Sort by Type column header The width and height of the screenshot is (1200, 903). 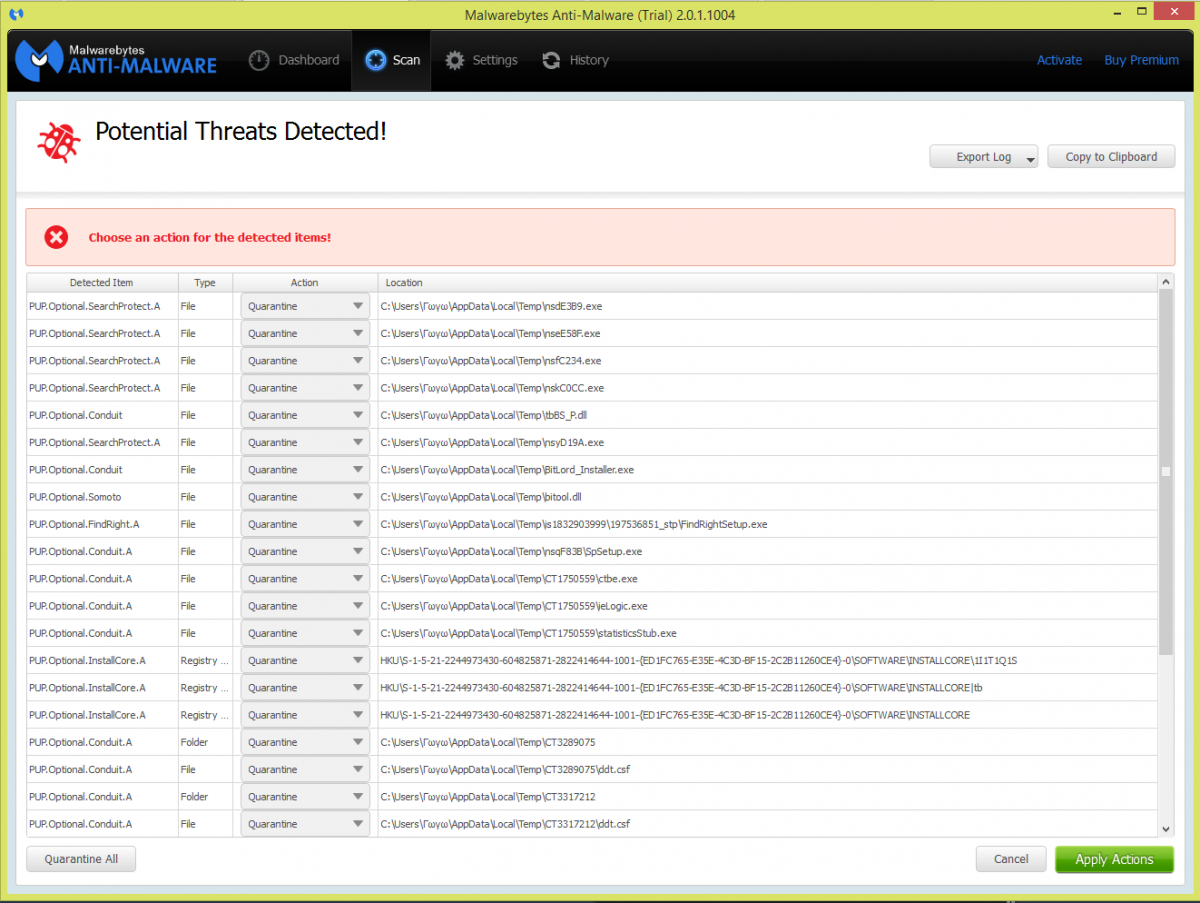tap(205, 283)
